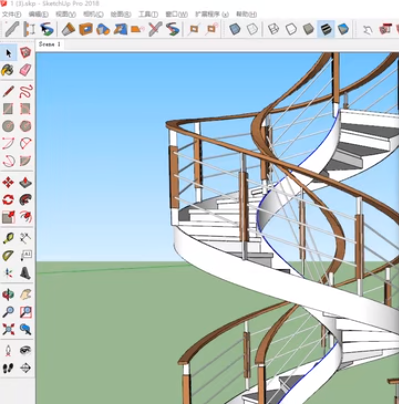Activate the Line pencil tool
The width and height of the screenshot is (399, 404).
tap(8, 91)
